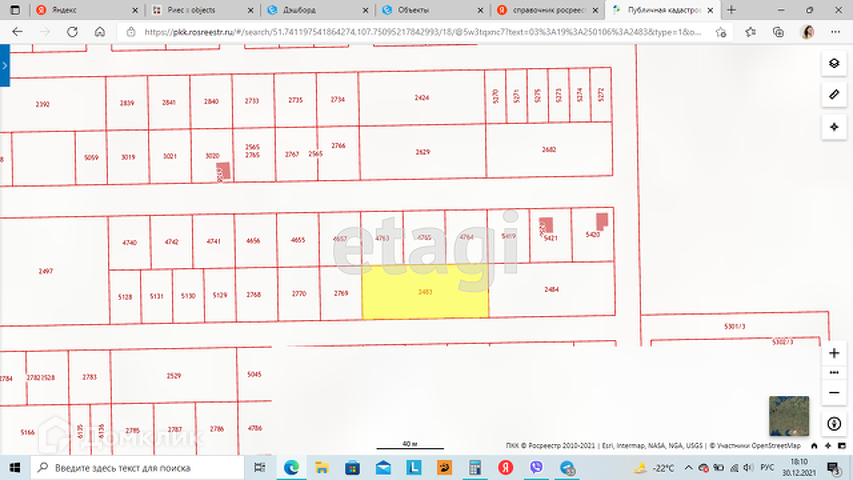
Task: Zoom in the map with plus button
Action: 834,353
